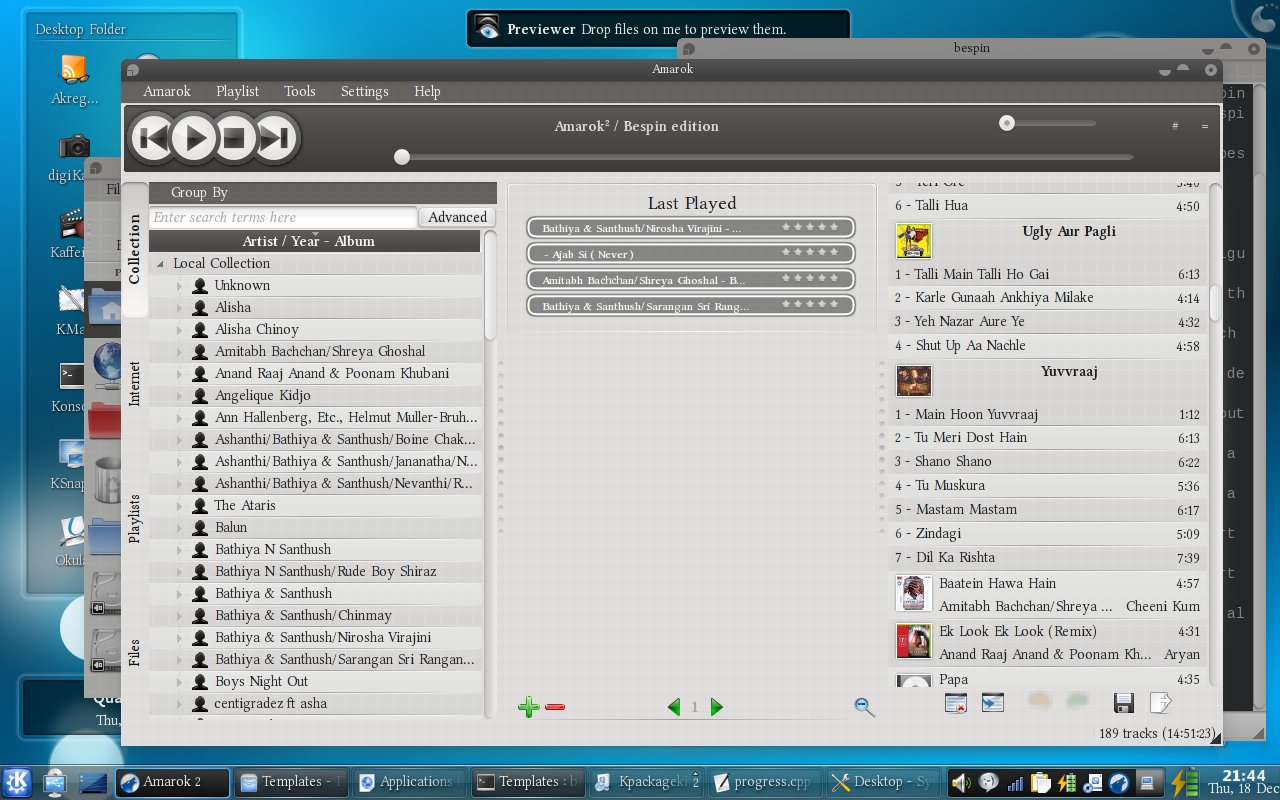Expand the Balun artist node
The image size is (1280, 800).
[x=180, y=528]
